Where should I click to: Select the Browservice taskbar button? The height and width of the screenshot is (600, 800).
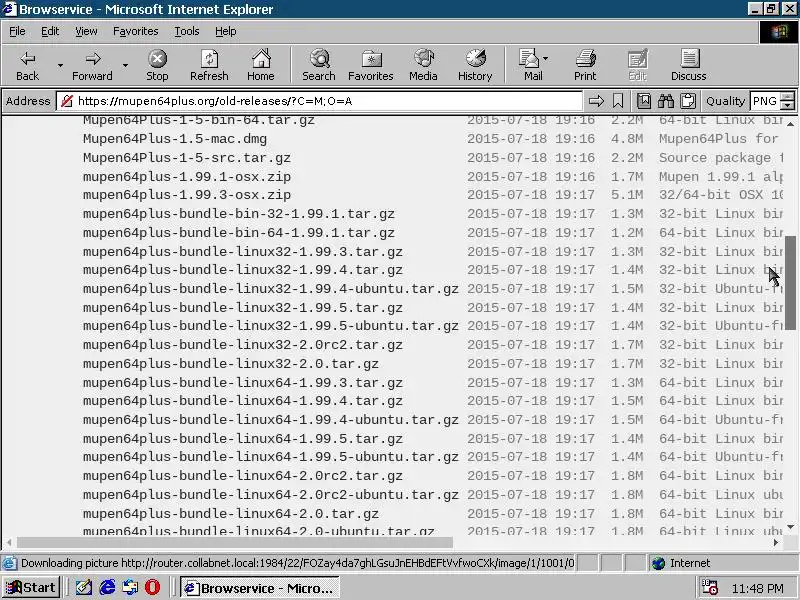(260, 588)
